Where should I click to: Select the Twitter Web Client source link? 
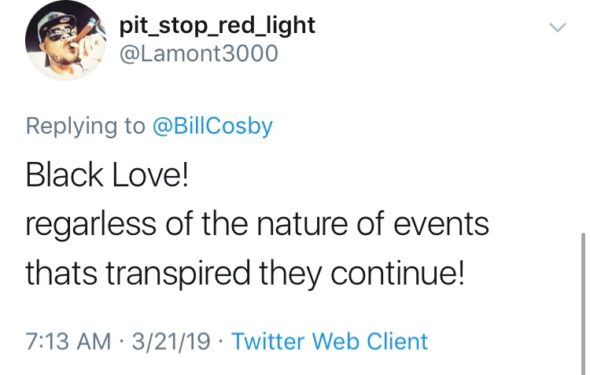pos(330,341)
